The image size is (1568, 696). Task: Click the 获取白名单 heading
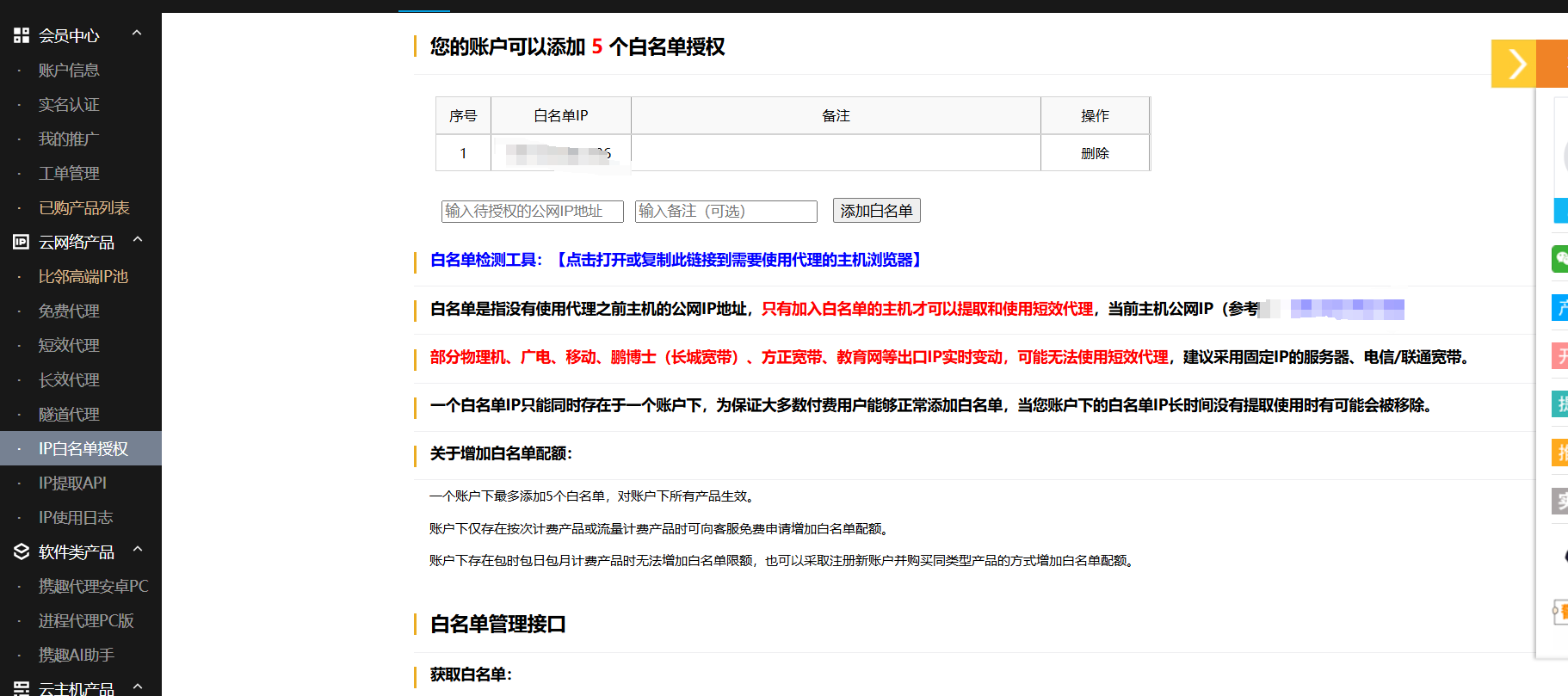471,674
